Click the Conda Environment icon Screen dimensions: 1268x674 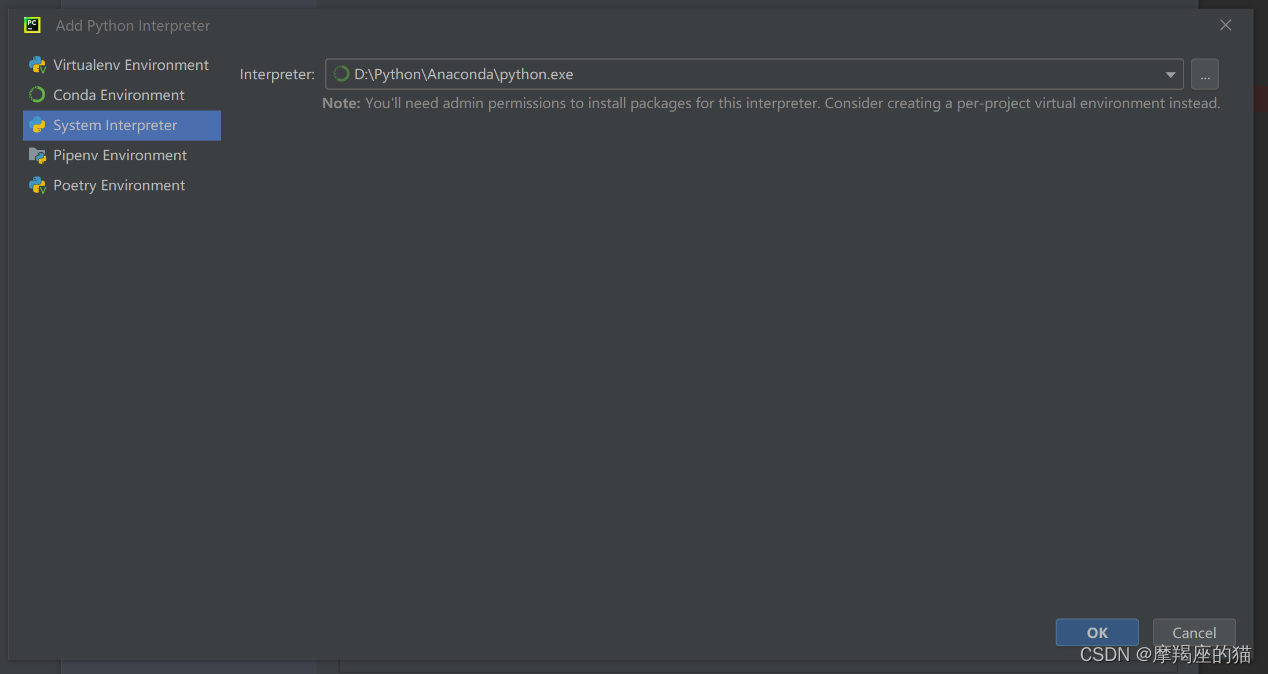pos(38,94)
